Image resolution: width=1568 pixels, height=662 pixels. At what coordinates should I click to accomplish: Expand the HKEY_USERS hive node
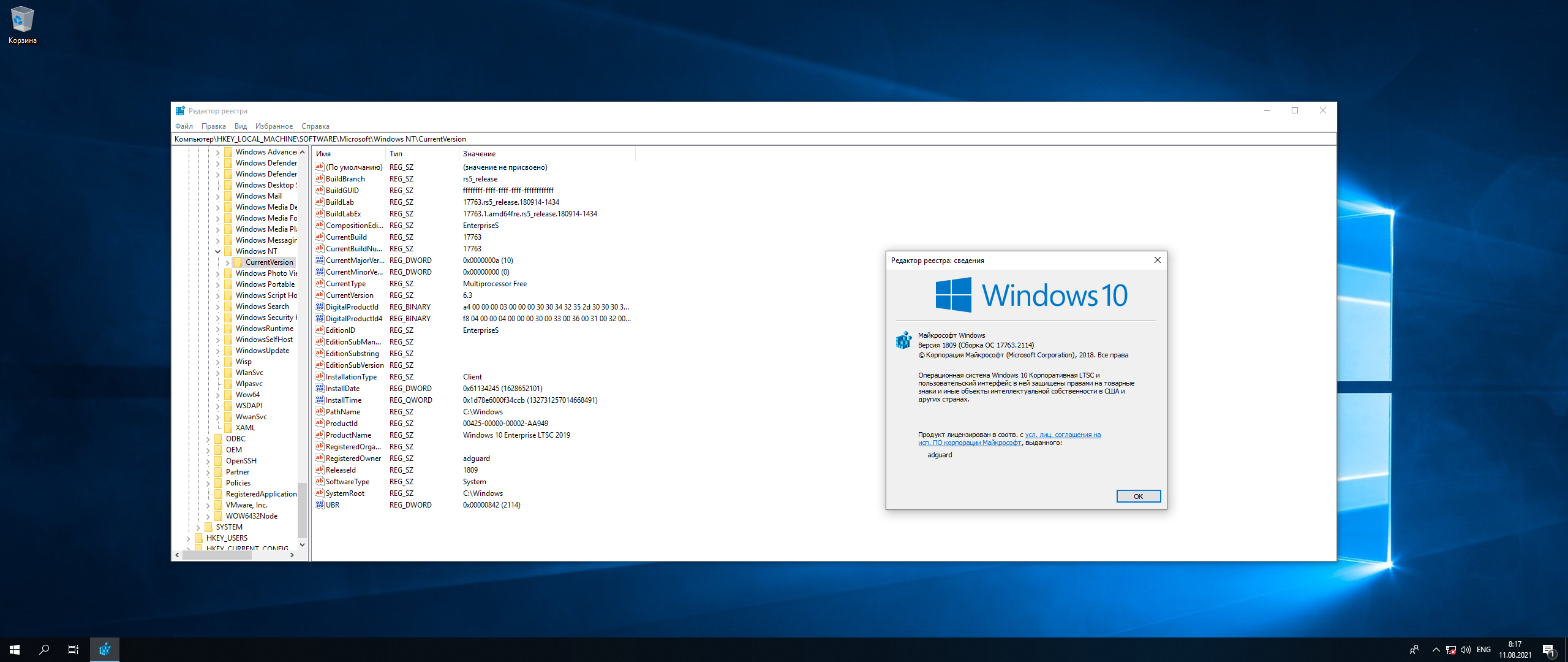(188, 538)
